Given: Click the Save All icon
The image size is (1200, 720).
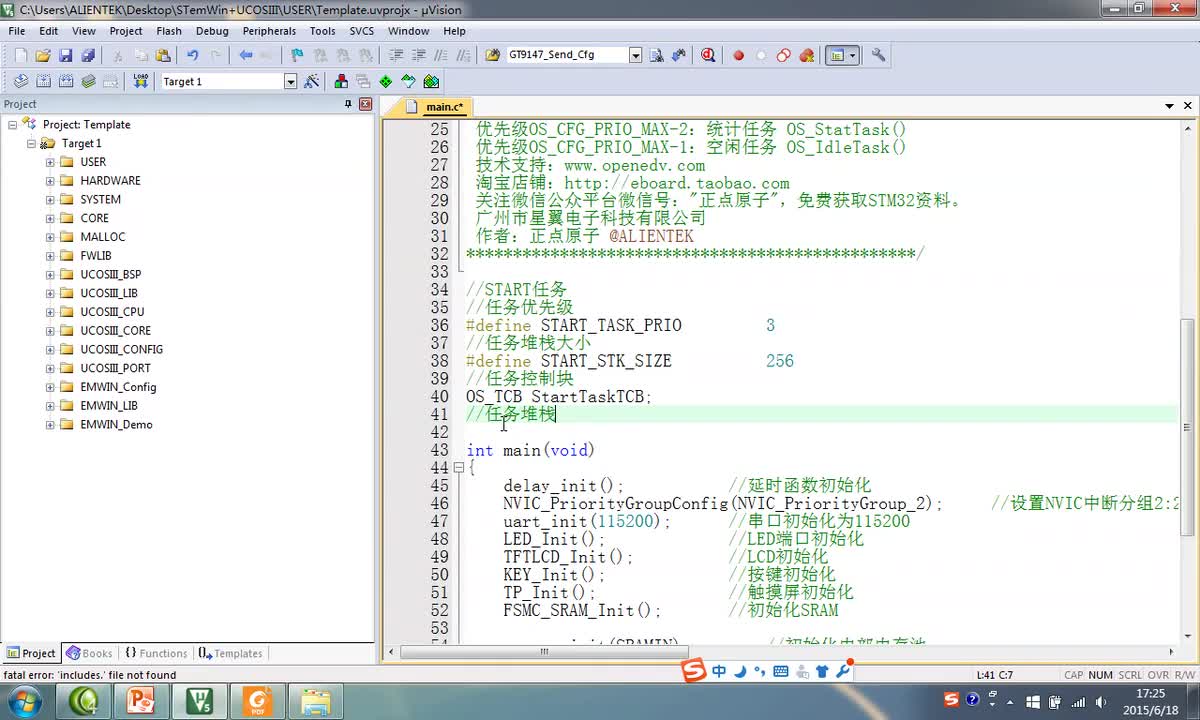Looking at the screenshot, I should coord(88,56).
